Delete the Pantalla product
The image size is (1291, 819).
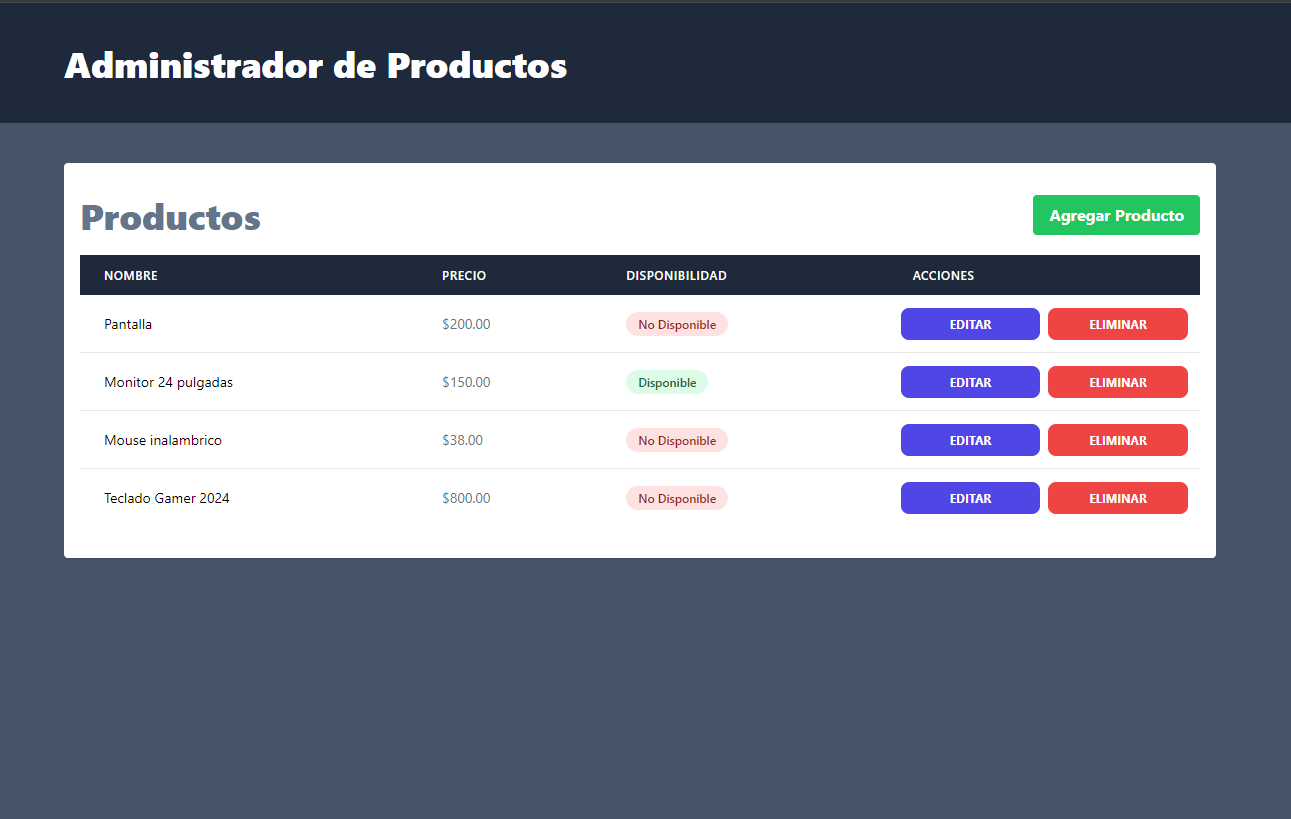pyautogui.click(x=1118, y=324)
